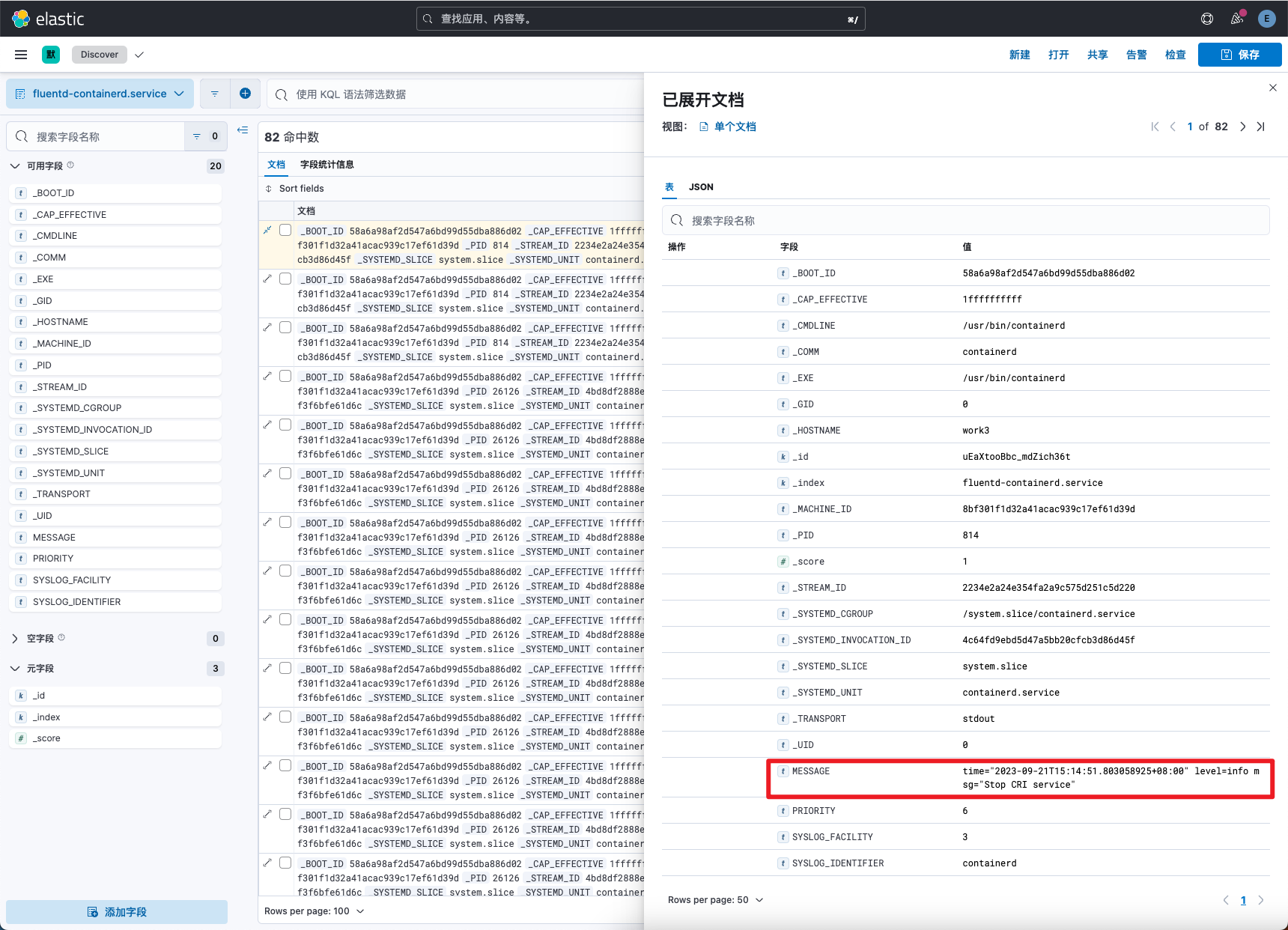Select checkbox of the fourth document row

point(285,377)
